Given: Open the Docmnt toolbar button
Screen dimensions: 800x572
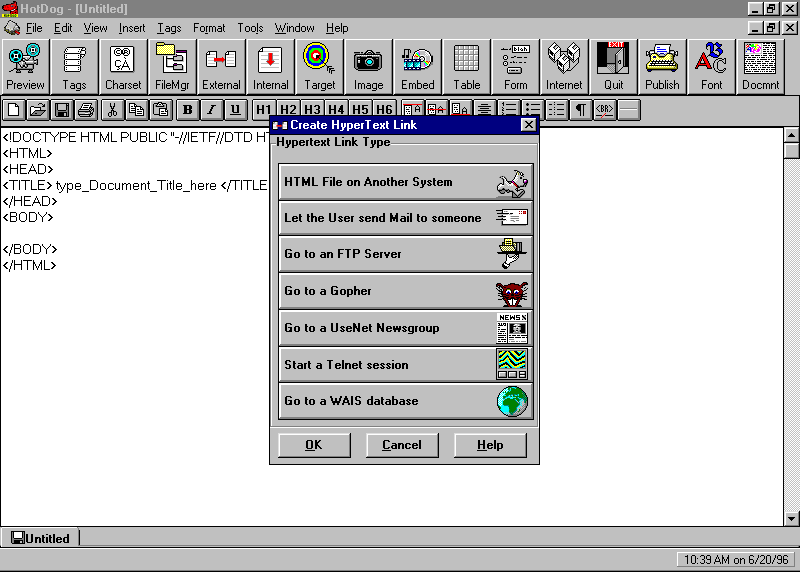Looking at the screenshot, I should (760, 67).
